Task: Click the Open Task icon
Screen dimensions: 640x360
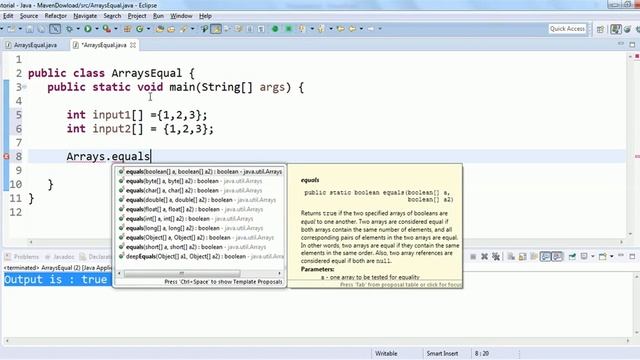Action: click(x=171, y=29)
